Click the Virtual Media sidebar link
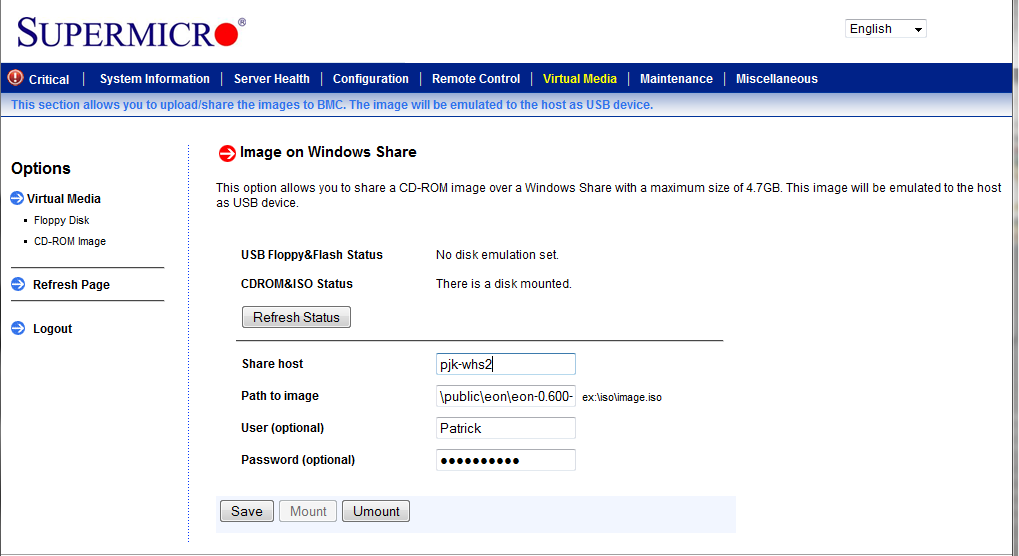 pos(64,199)
